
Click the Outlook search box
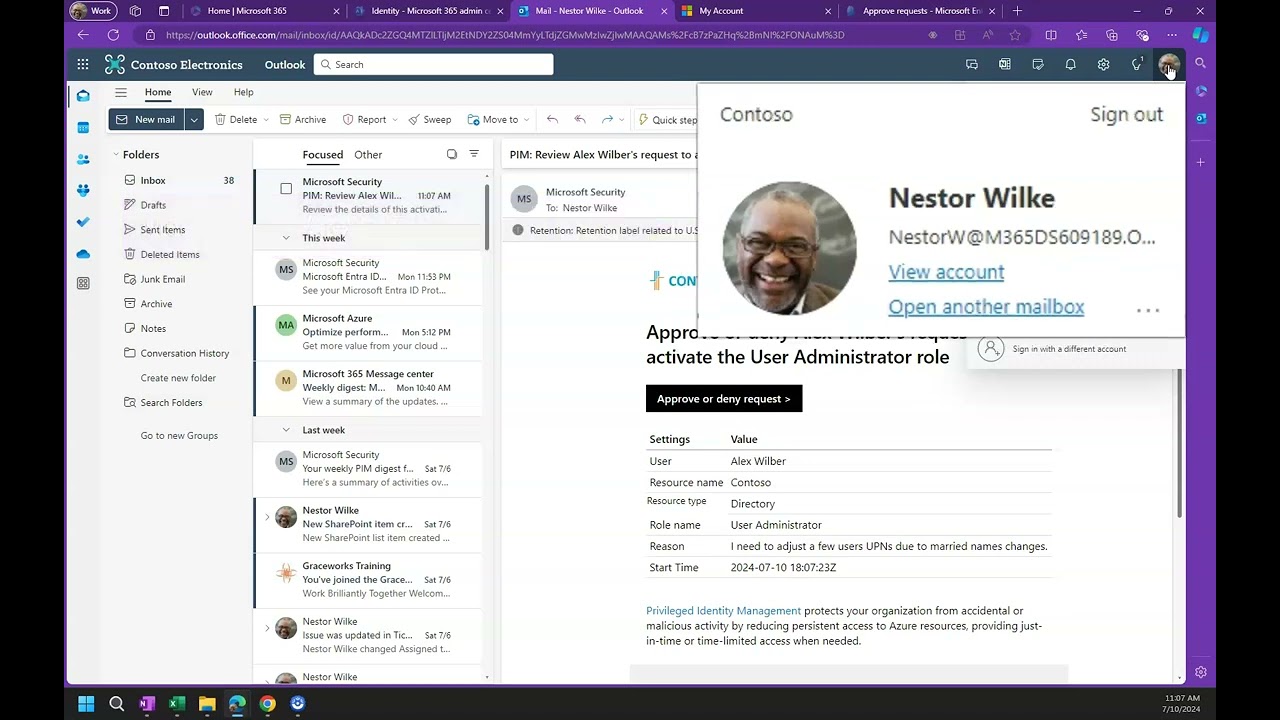433,64
